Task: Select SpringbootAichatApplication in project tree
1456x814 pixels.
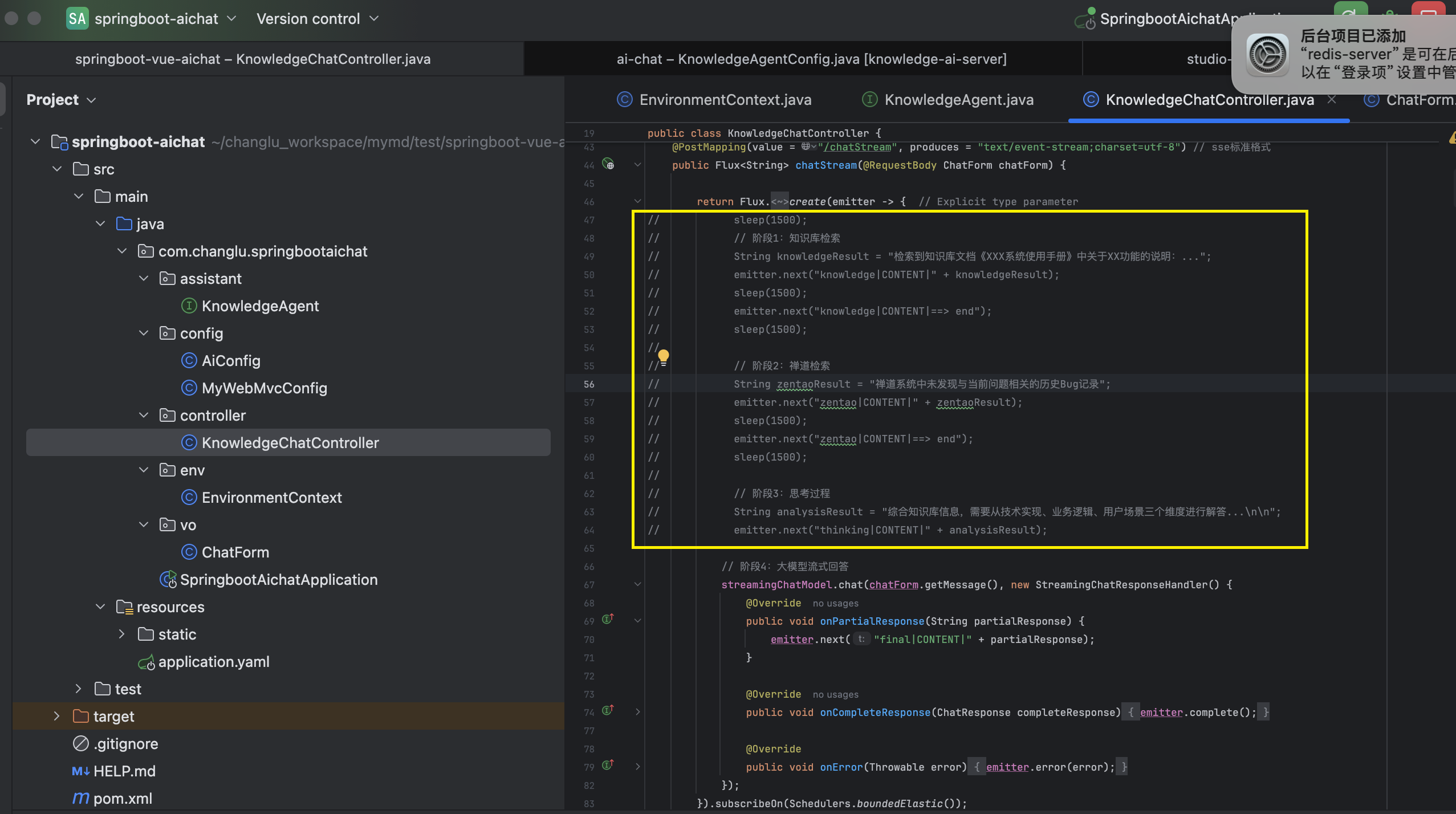Action: [x=279, y=580]
